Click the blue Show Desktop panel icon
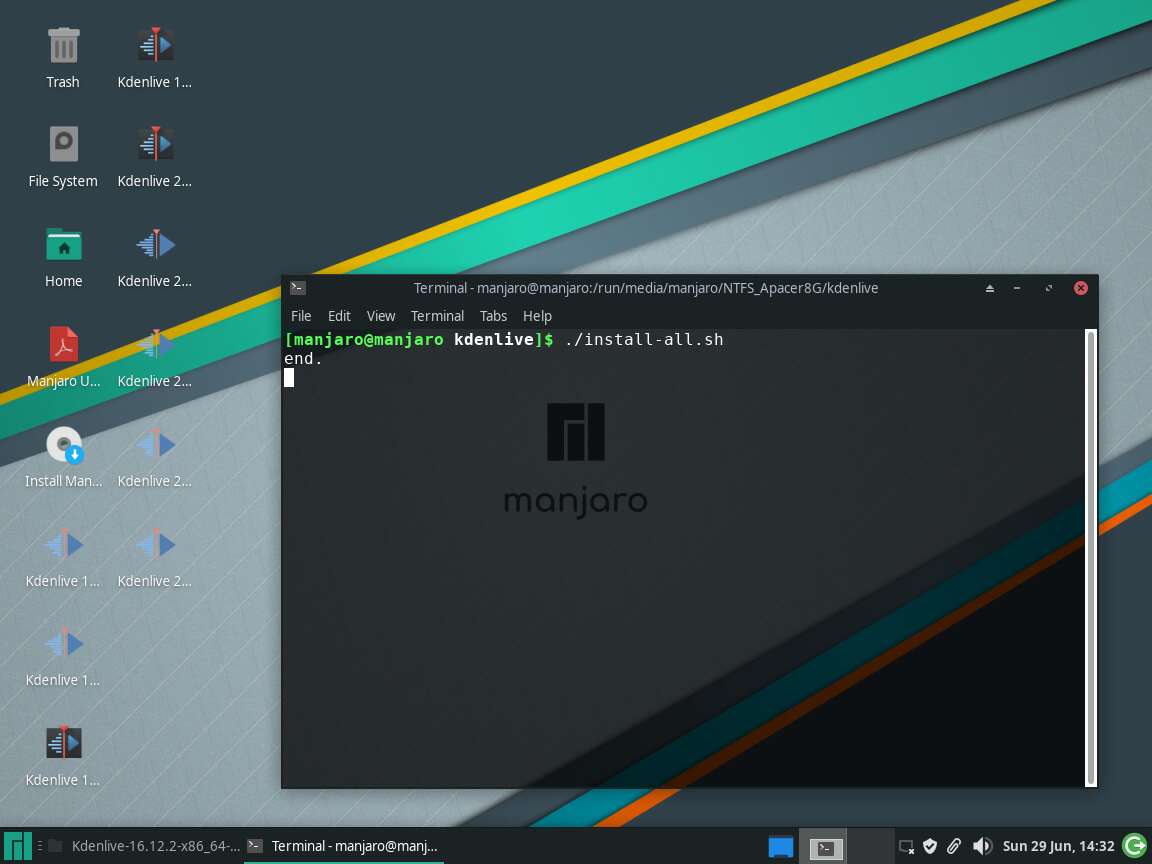 click(780, 846)
